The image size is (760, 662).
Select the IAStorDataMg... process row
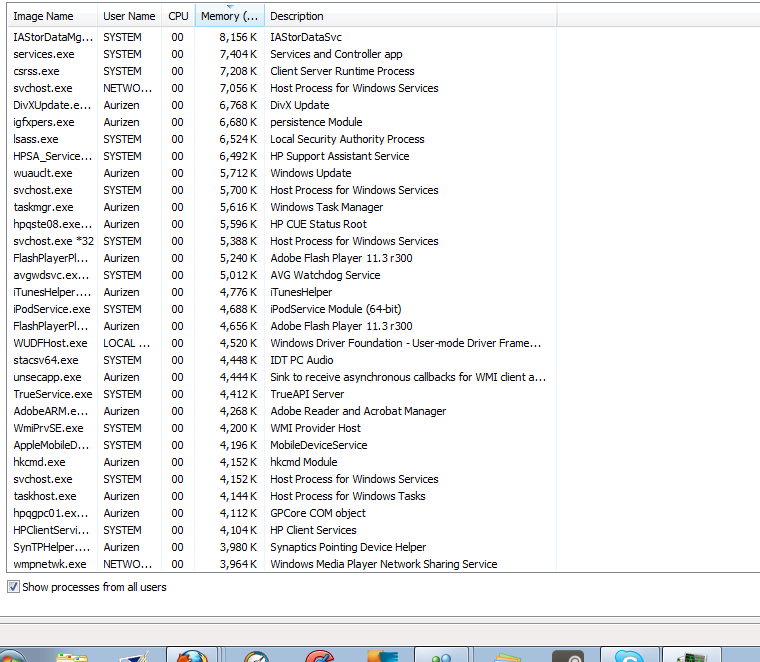coord(282,37)
